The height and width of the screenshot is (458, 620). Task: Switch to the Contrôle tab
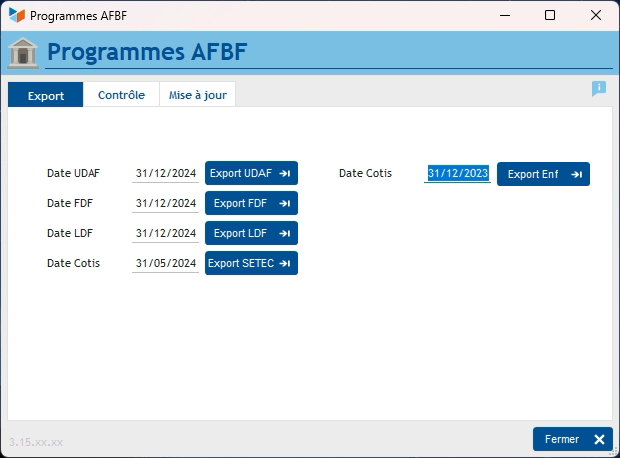pyautogui.click(x=121, y=95)
